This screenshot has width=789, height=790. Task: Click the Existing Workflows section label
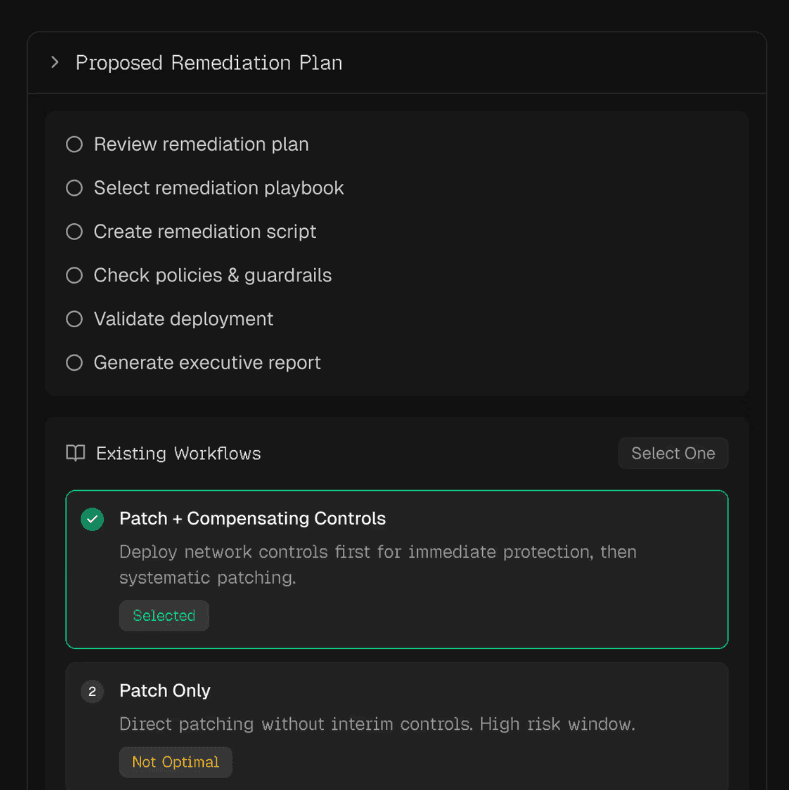click(x=178, y=453)
